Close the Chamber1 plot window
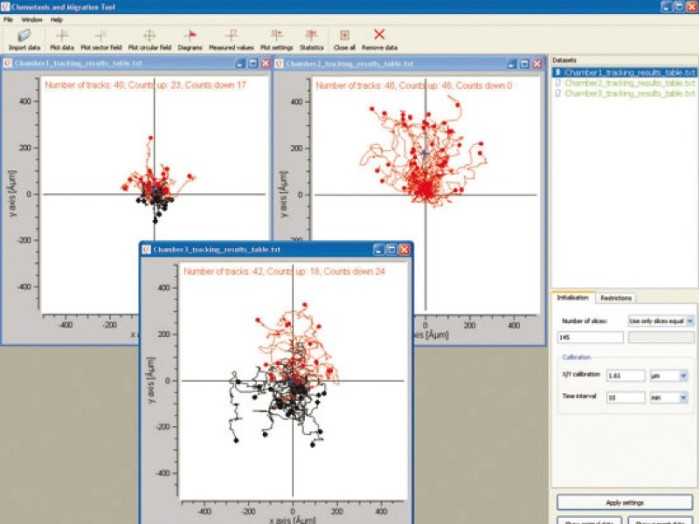The image size is (700, 524). (x=266, y=63)
